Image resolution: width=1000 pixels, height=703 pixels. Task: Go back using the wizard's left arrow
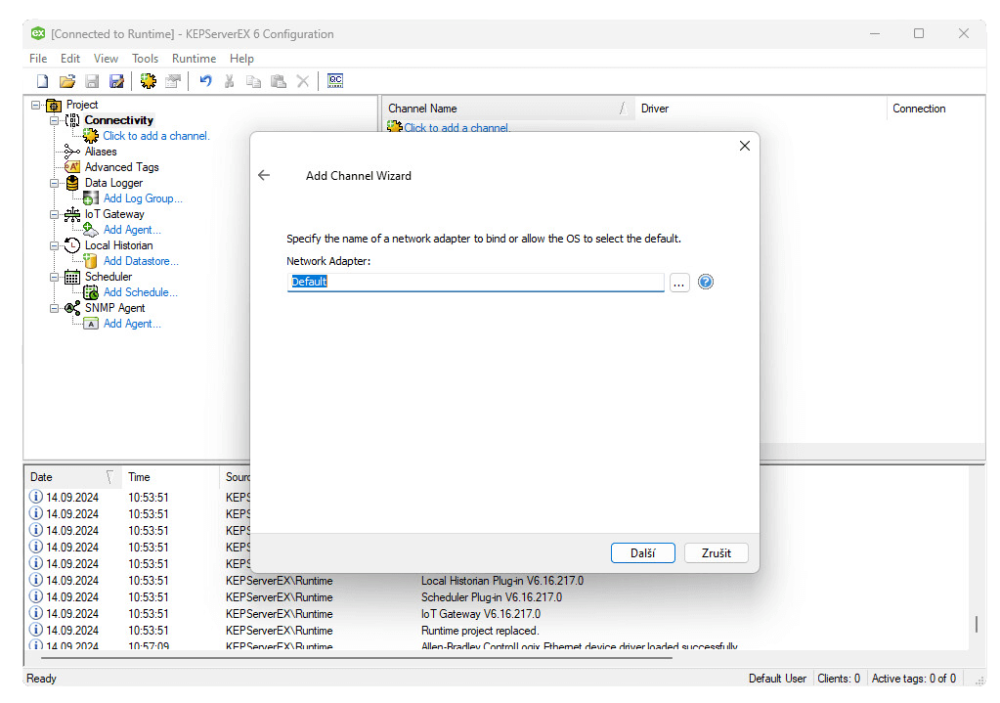click(x=264, y=175)
